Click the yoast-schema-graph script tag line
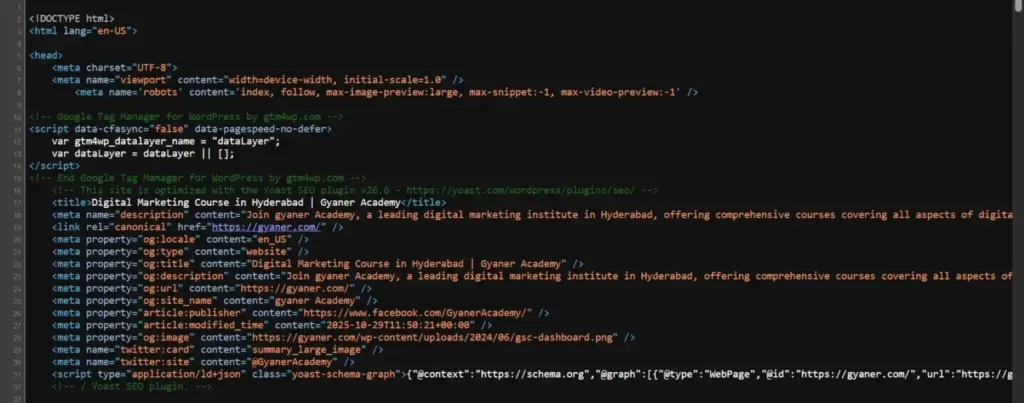The height and width of the screenshot is (403, 1024). 532,374
